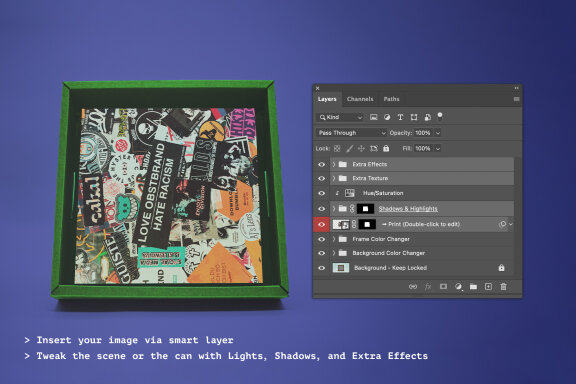576x384 pixels.
Task: Toggle visibility of Hue/Saturation layer
Action: pyautogui.click(x=321, y=193)
